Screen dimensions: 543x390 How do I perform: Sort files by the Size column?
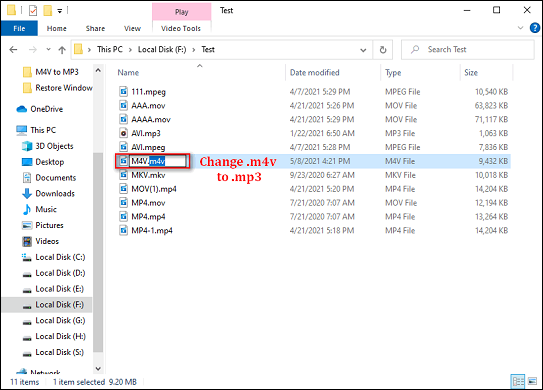471,72
